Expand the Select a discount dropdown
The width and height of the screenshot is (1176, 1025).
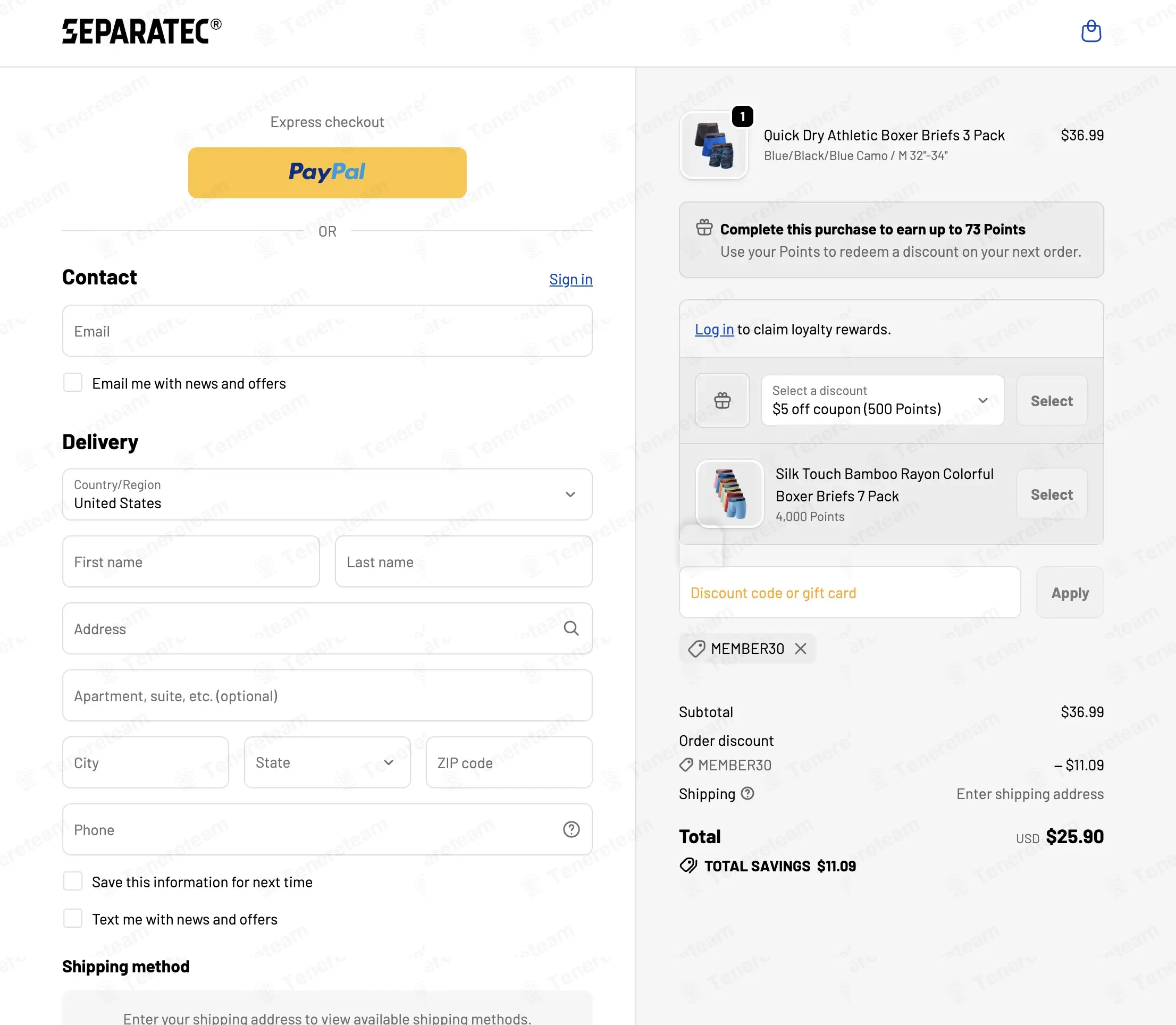click(x=882, y=400)
